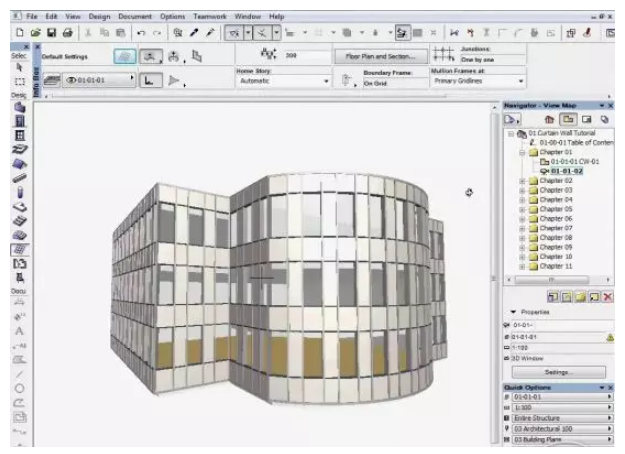Click the Settings button in Navigator
The image size is (625, 454).
[x=558, y=372]
